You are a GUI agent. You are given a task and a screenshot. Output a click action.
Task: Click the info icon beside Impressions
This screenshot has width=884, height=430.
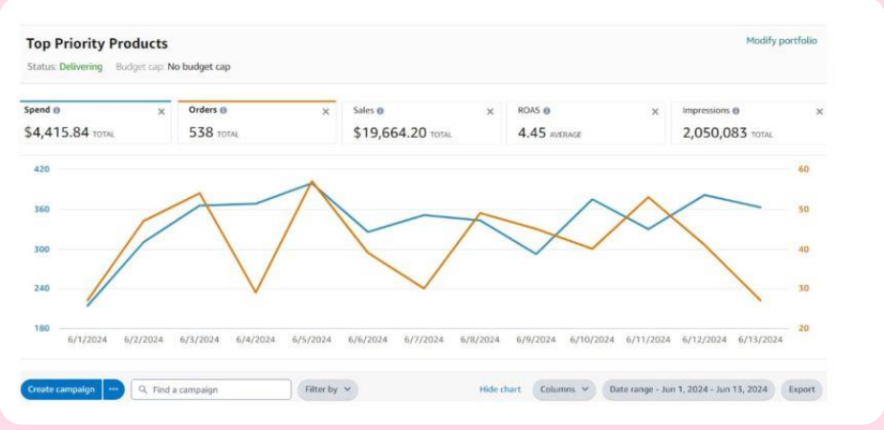(736, 112)
